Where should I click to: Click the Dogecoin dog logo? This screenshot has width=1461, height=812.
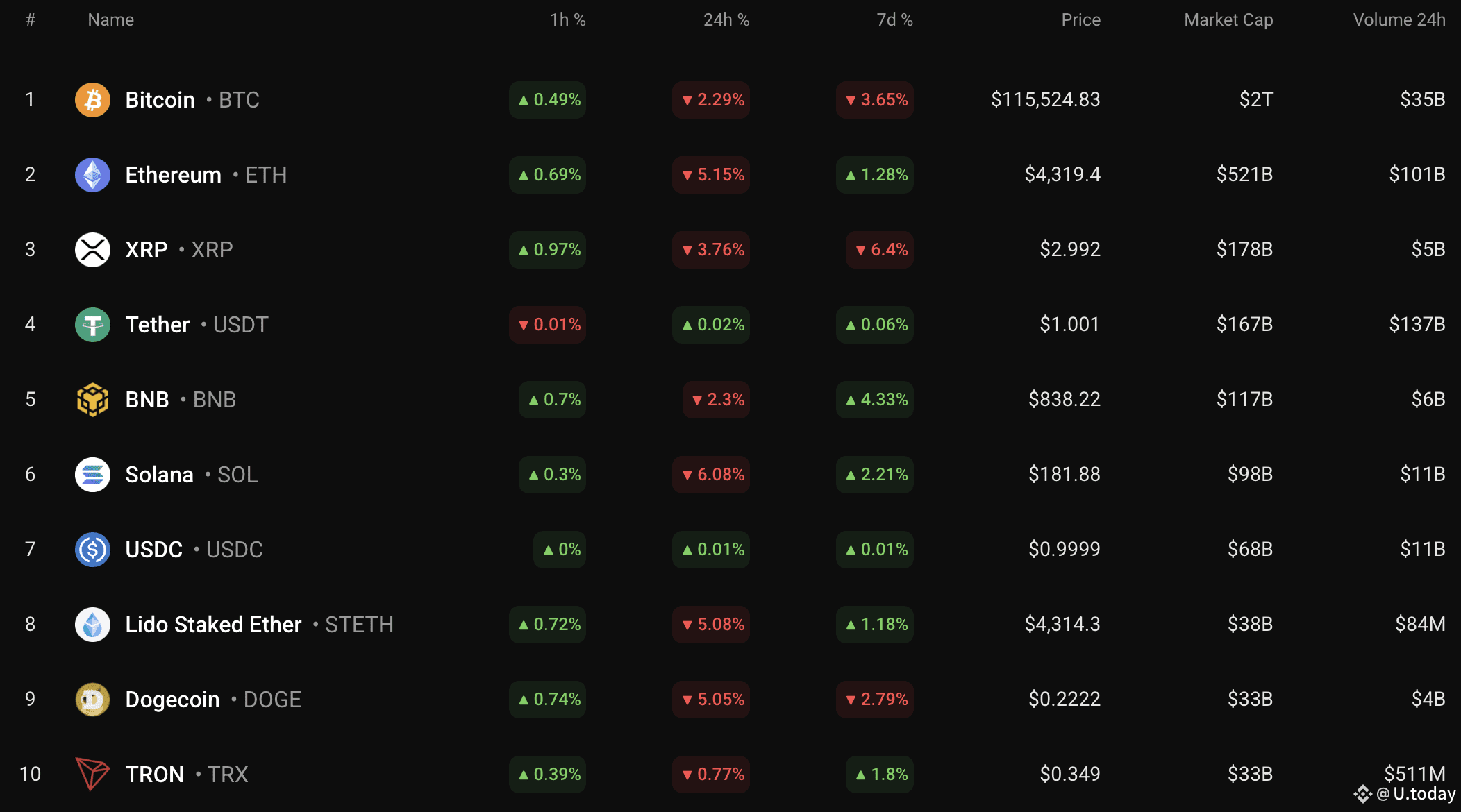(92, 700)
